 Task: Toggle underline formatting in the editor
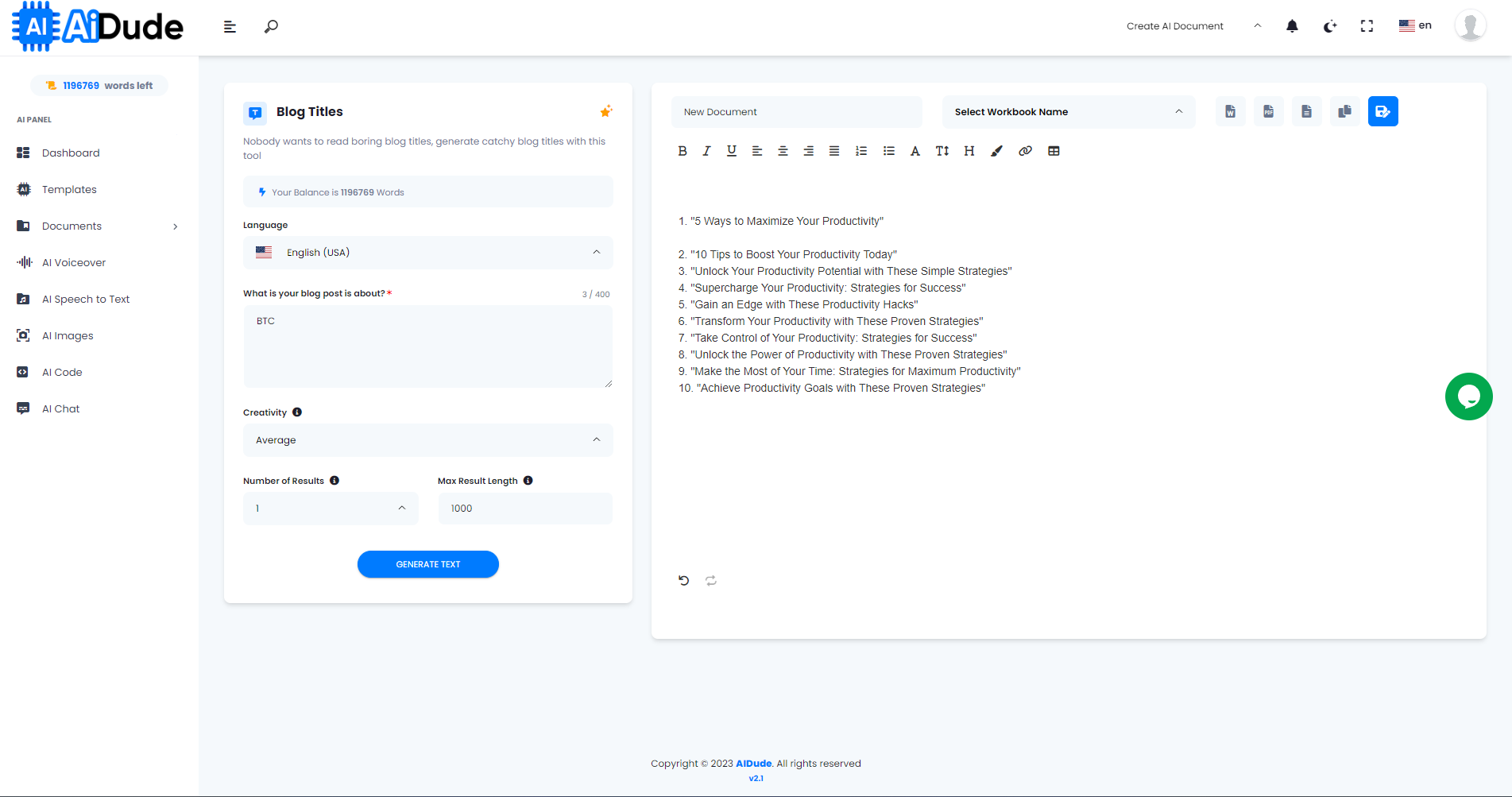731,150
